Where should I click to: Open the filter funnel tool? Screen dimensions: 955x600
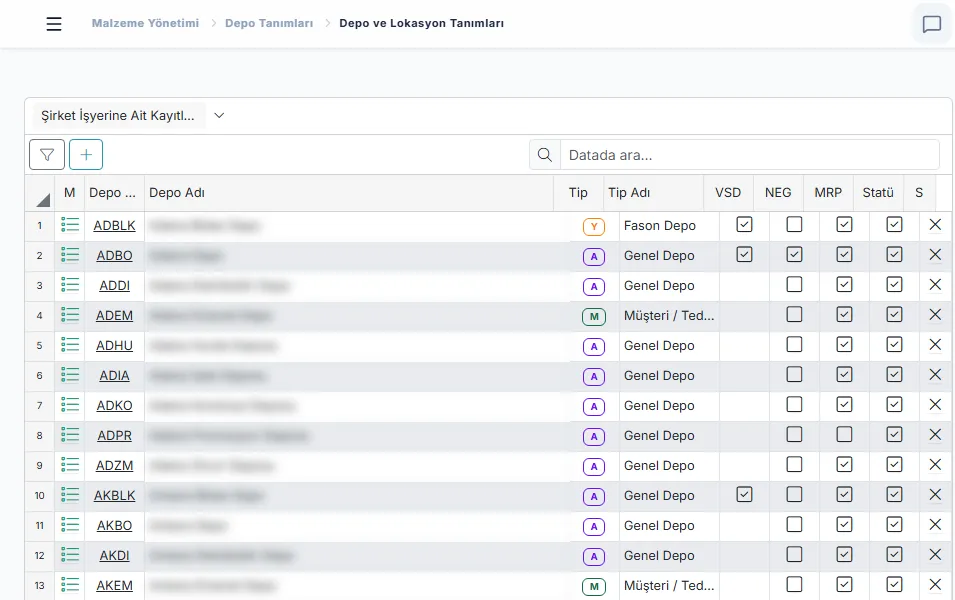tap(47, 155)
